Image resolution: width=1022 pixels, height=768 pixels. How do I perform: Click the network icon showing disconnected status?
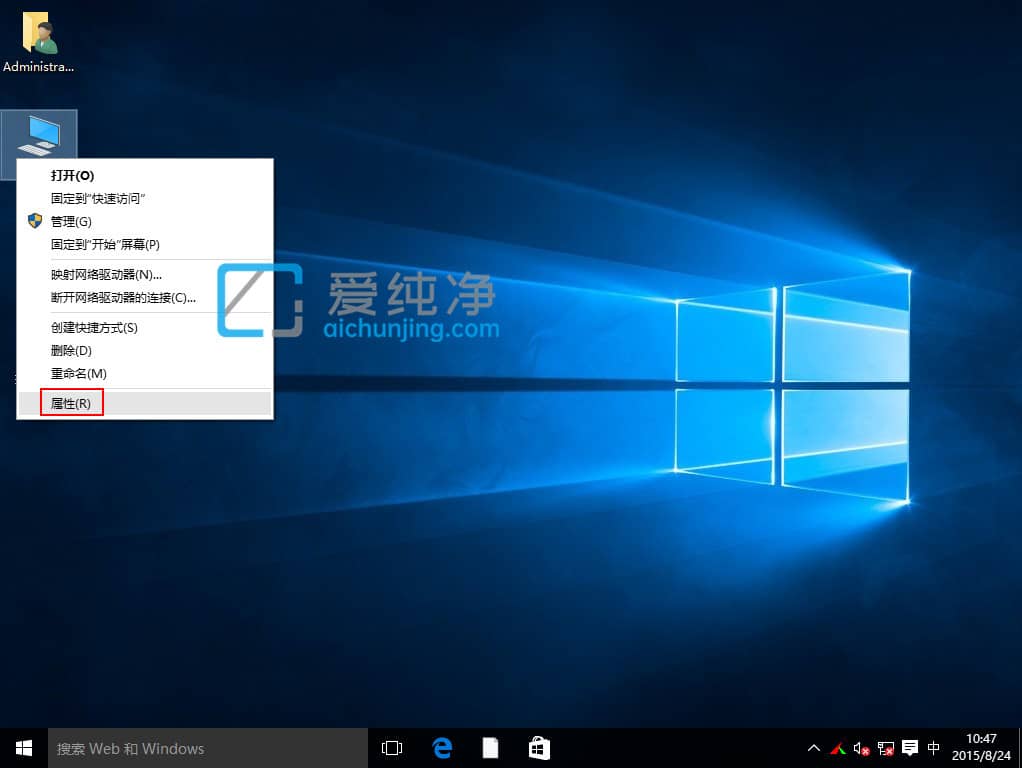pos(885,749)
